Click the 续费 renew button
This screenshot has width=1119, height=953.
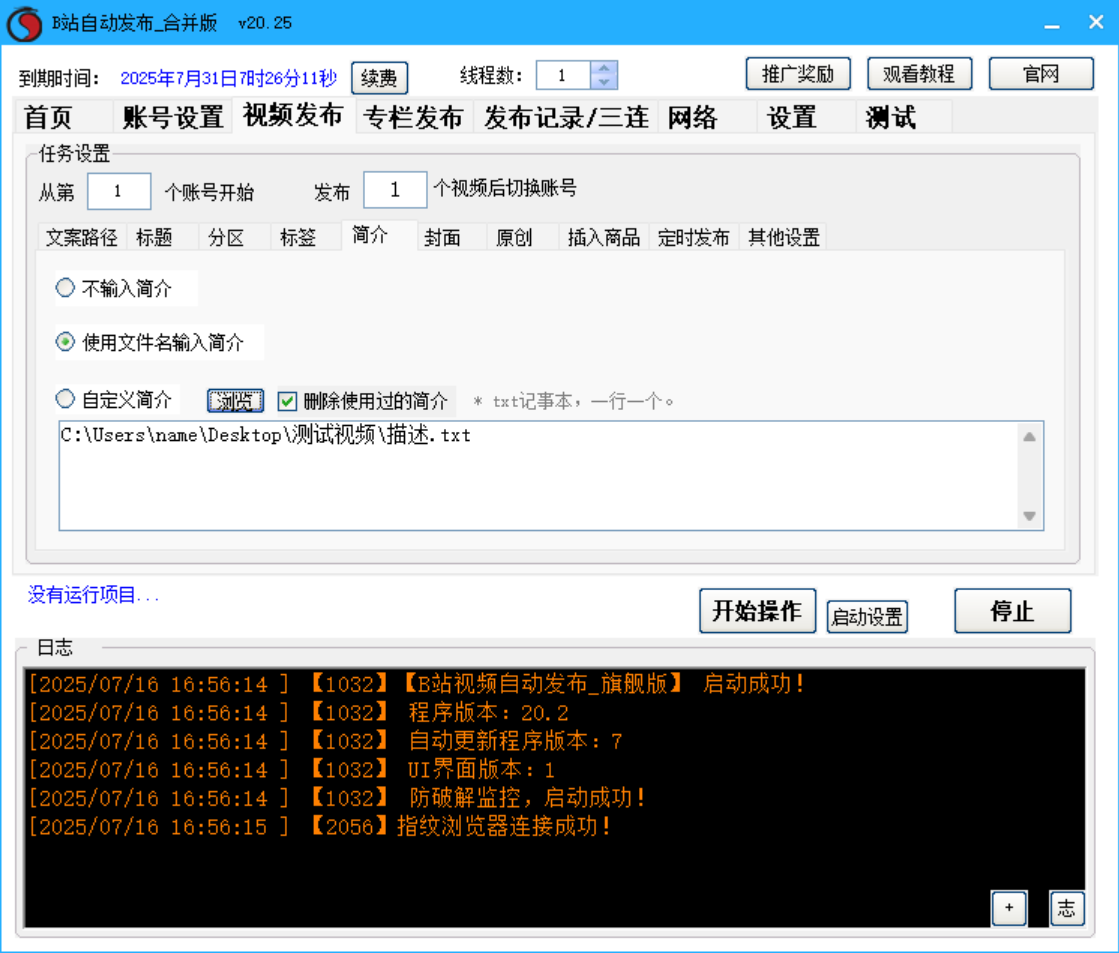coord(379,78)
